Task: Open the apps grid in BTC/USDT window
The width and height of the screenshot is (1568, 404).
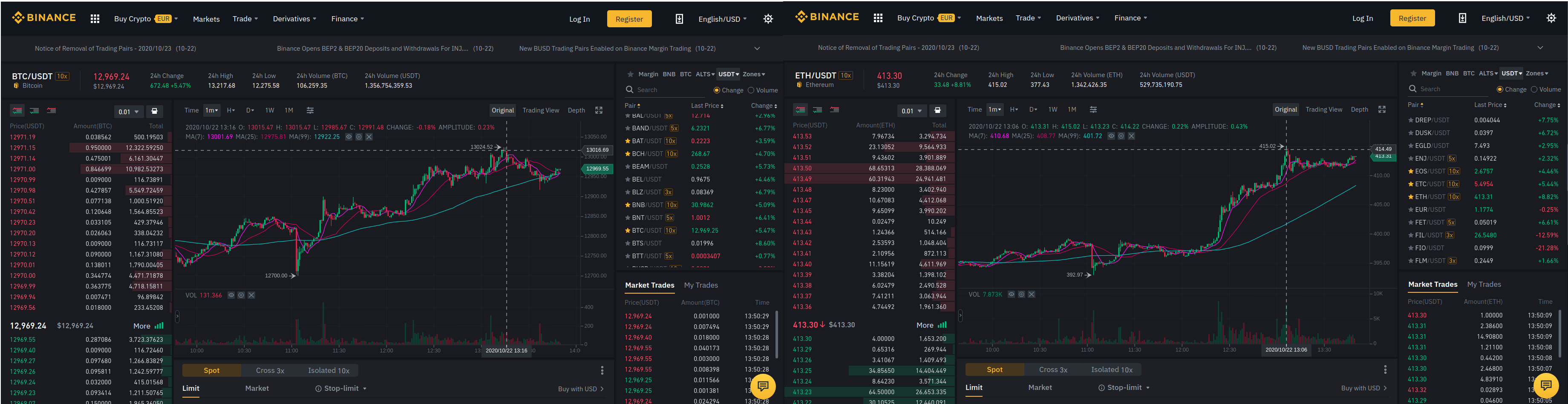Action: (x=95, y=19)
